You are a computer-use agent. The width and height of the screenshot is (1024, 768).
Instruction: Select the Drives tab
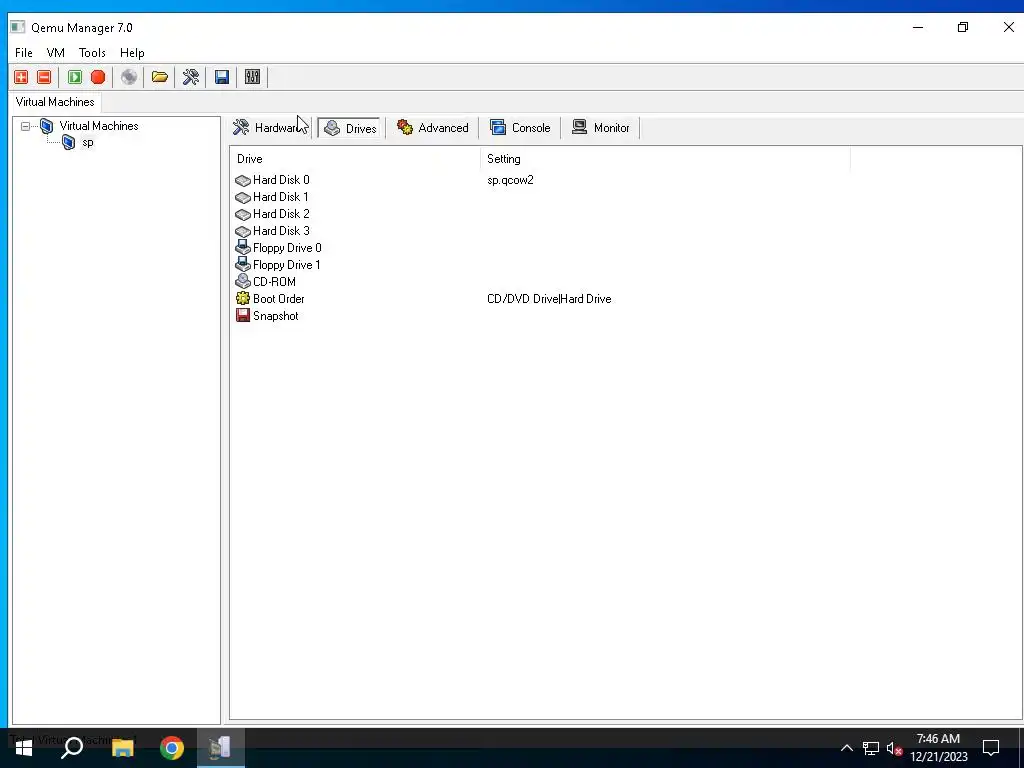tap(350, 128)
